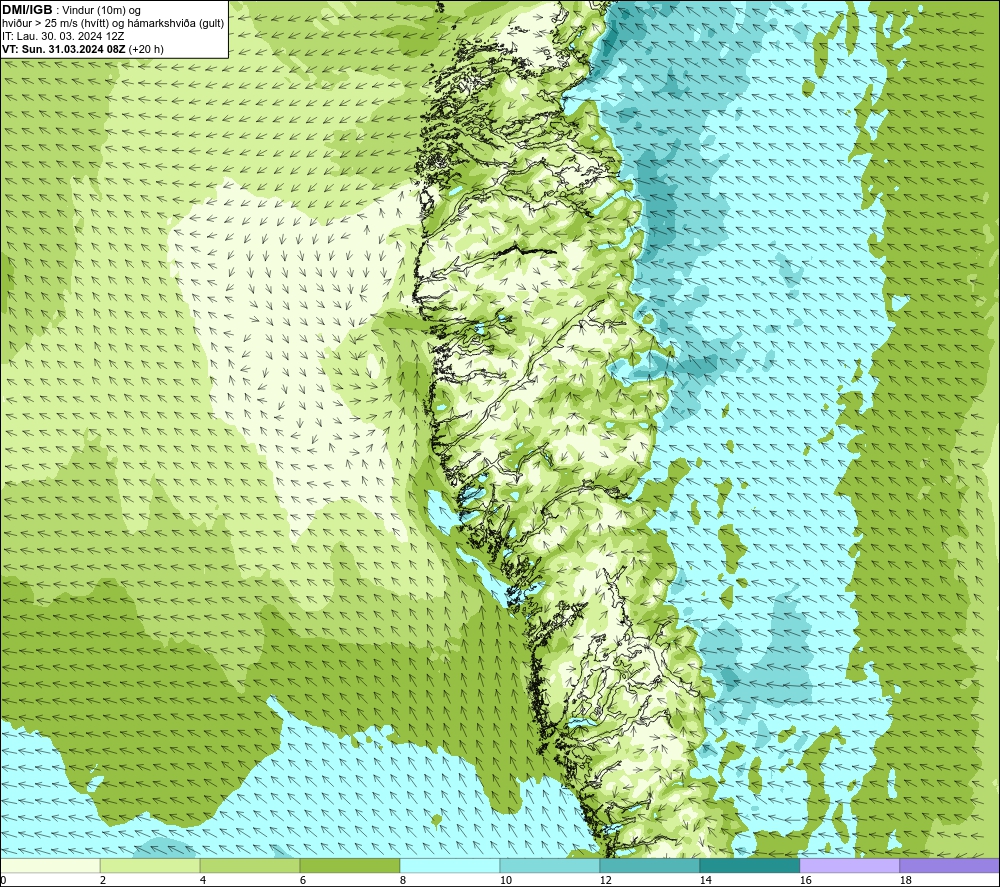Click the purple legend swatch above 18 m/s
The width and height of the screenshot is (1000, 887).
(x=950, y=865)
